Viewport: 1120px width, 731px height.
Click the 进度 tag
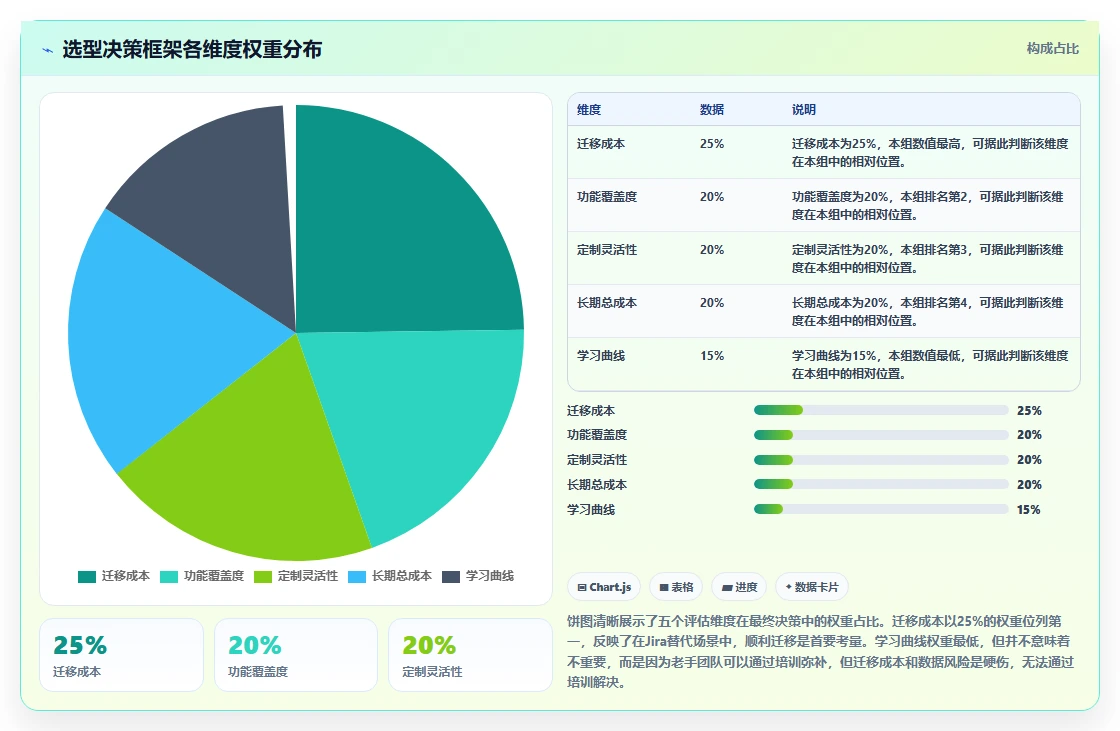(x=739, y=587)
